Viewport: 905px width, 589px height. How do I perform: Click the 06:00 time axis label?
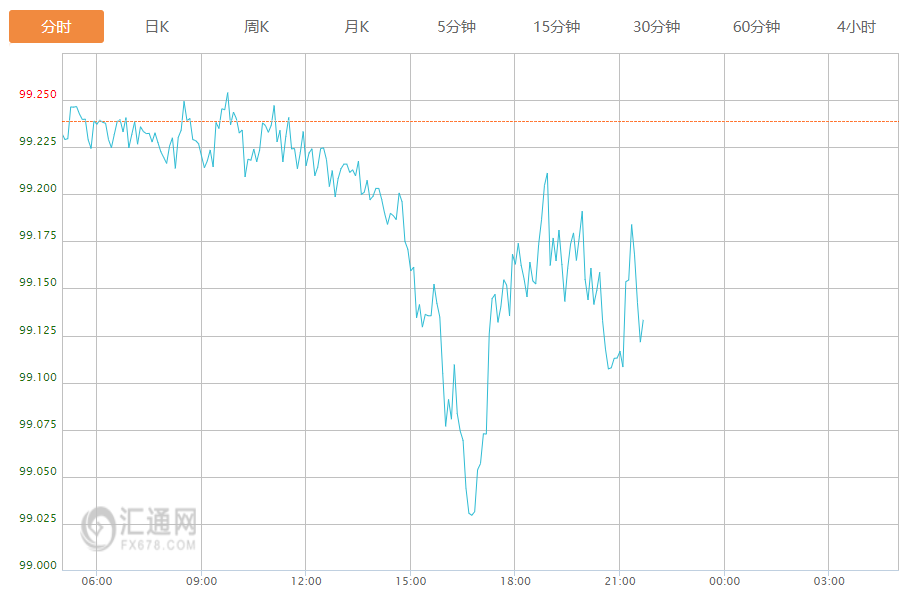pyautogui.click(x=97, y=581)
